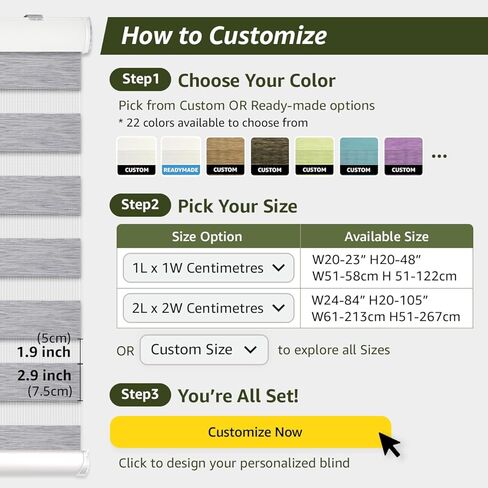Select the purple custom swatch
Viewport: 488px width, 488px height.
(x=403, y=156)
